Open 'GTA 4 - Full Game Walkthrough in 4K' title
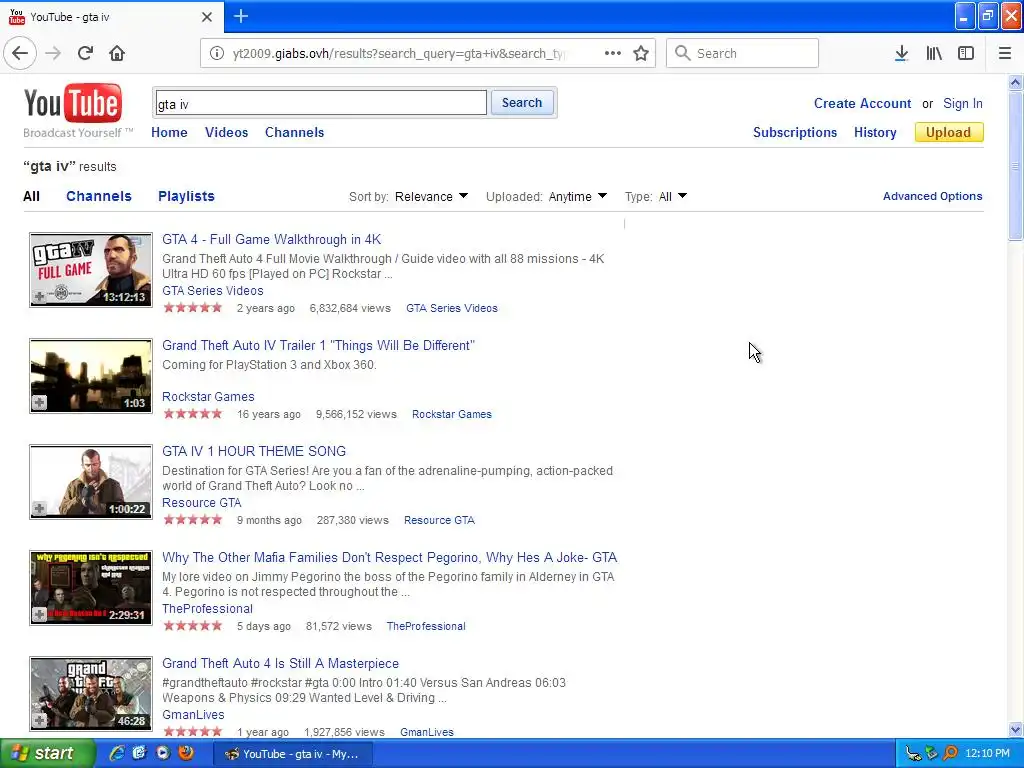Image resolution: width=1024 pixels, height=768 pixels. (272, 240)
